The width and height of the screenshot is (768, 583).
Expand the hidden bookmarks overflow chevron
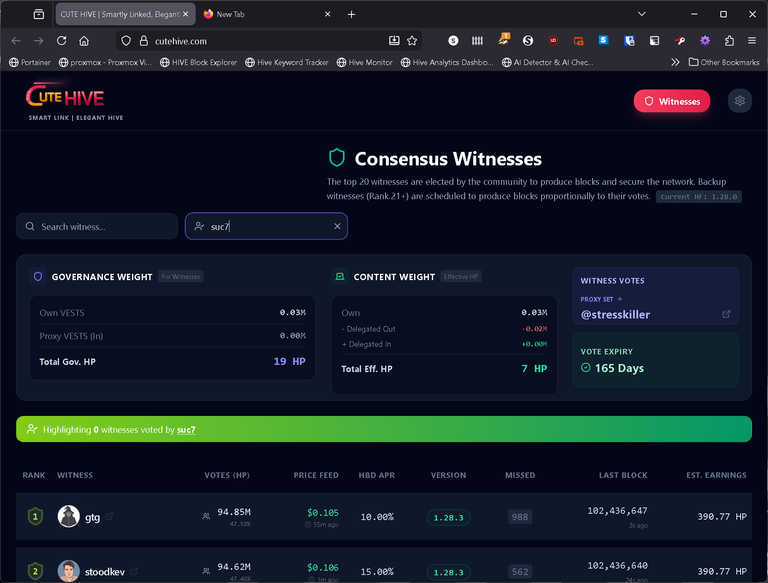point(676,62)
